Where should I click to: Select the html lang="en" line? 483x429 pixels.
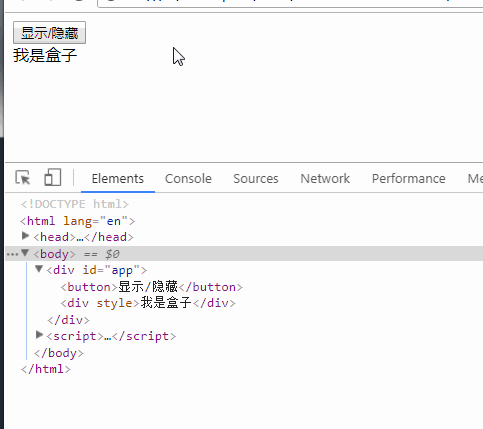click(x=77, y=221)
